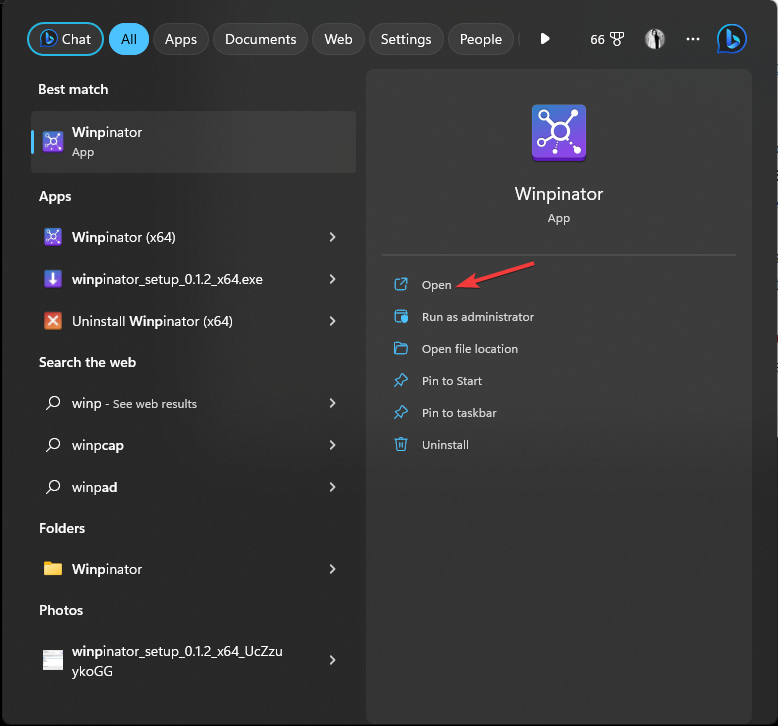Expand the winpcap suggestion chevron
This screenshot has height=726, width=778.
pos(332,445)
